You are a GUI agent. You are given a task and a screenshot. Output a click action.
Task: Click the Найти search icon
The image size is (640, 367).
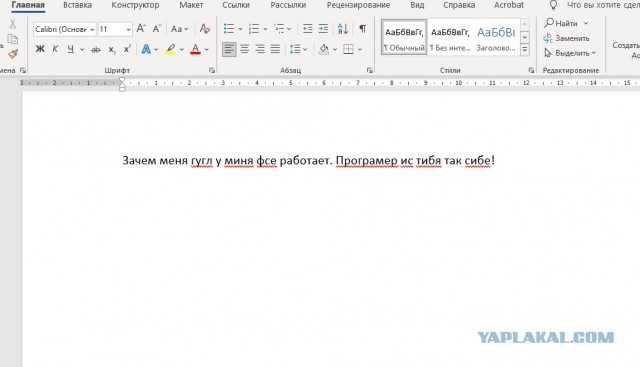click(x=549, y=23)
